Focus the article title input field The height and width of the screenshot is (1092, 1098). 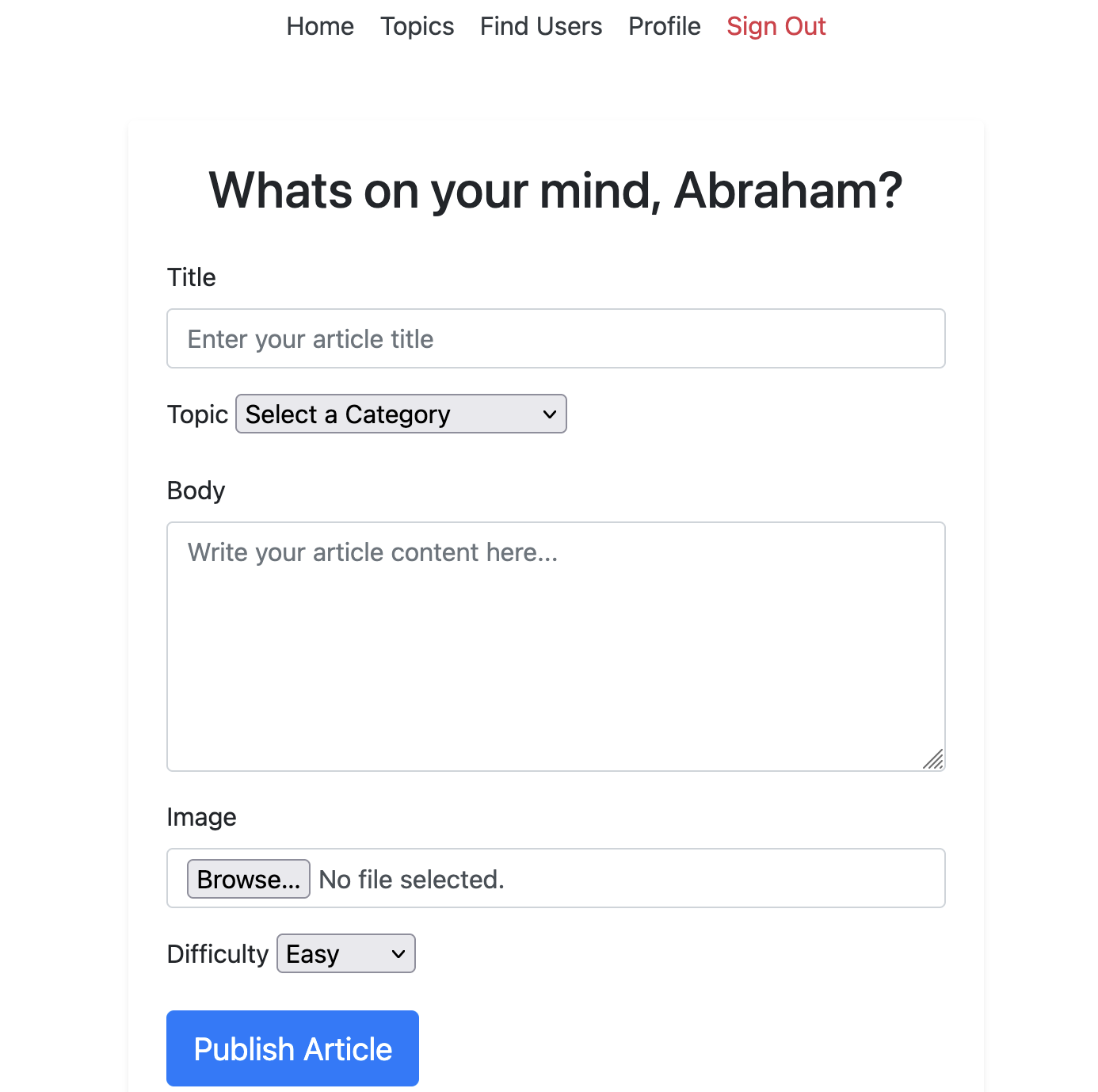[x=555, y=338]
